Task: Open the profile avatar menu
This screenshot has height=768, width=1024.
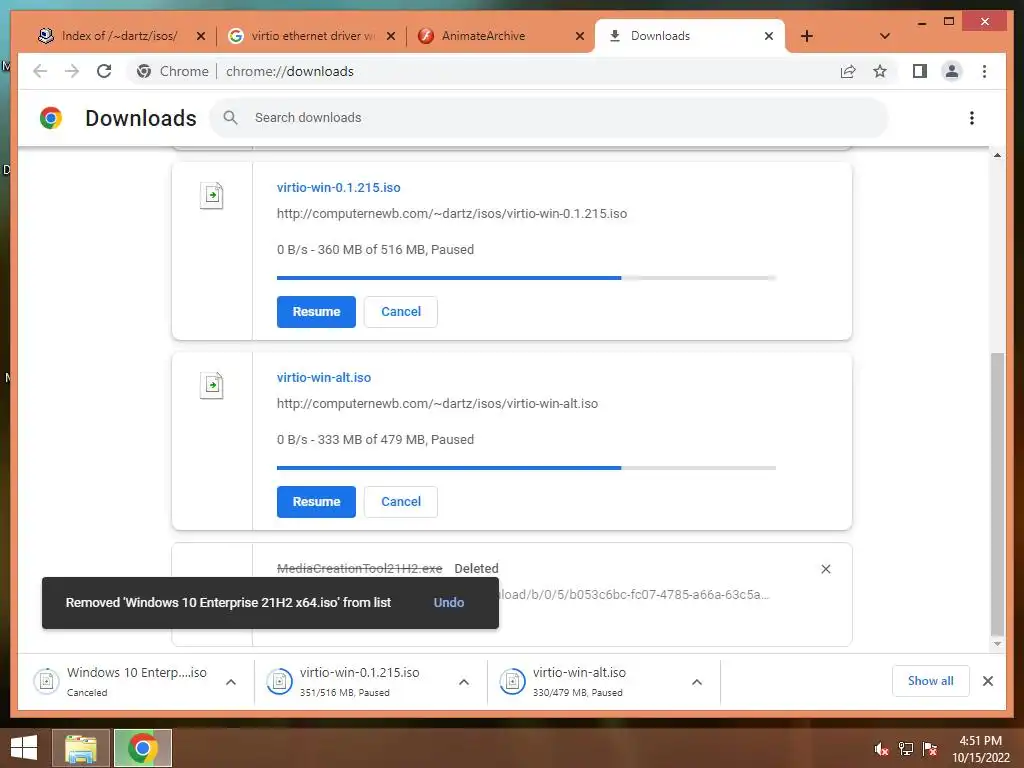Action: [x=952, y=71]
